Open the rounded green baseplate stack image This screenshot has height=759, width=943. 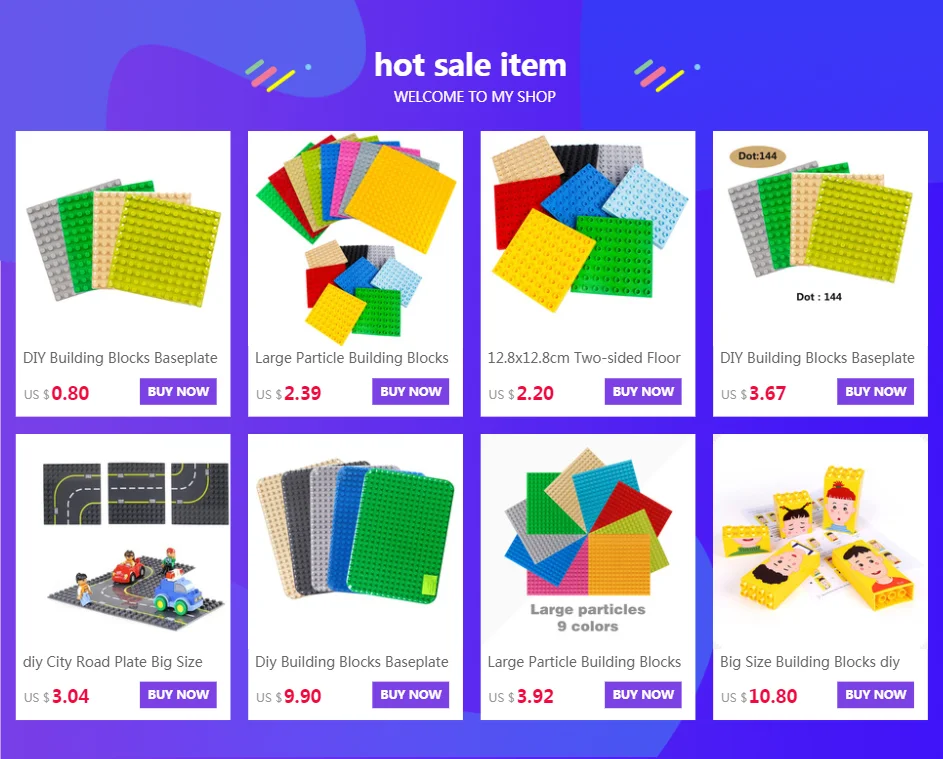point(355,541)
